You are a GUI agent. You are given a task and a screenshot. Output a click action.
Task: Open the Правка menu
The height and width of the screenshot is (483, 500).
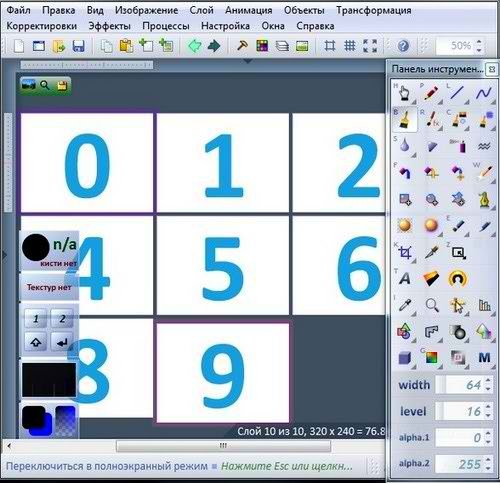click(x=58, y=10)
